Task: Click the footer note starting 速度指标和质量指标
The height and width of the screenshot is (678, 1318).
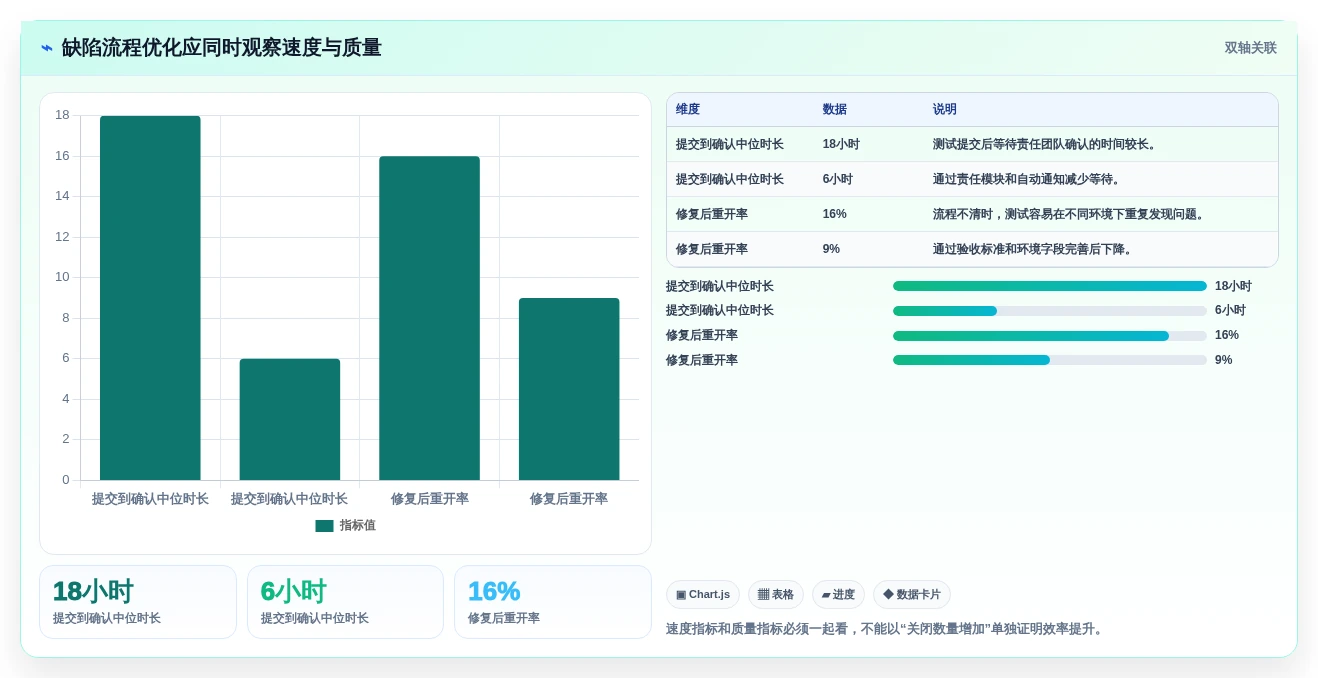Action: click(886, 629)
